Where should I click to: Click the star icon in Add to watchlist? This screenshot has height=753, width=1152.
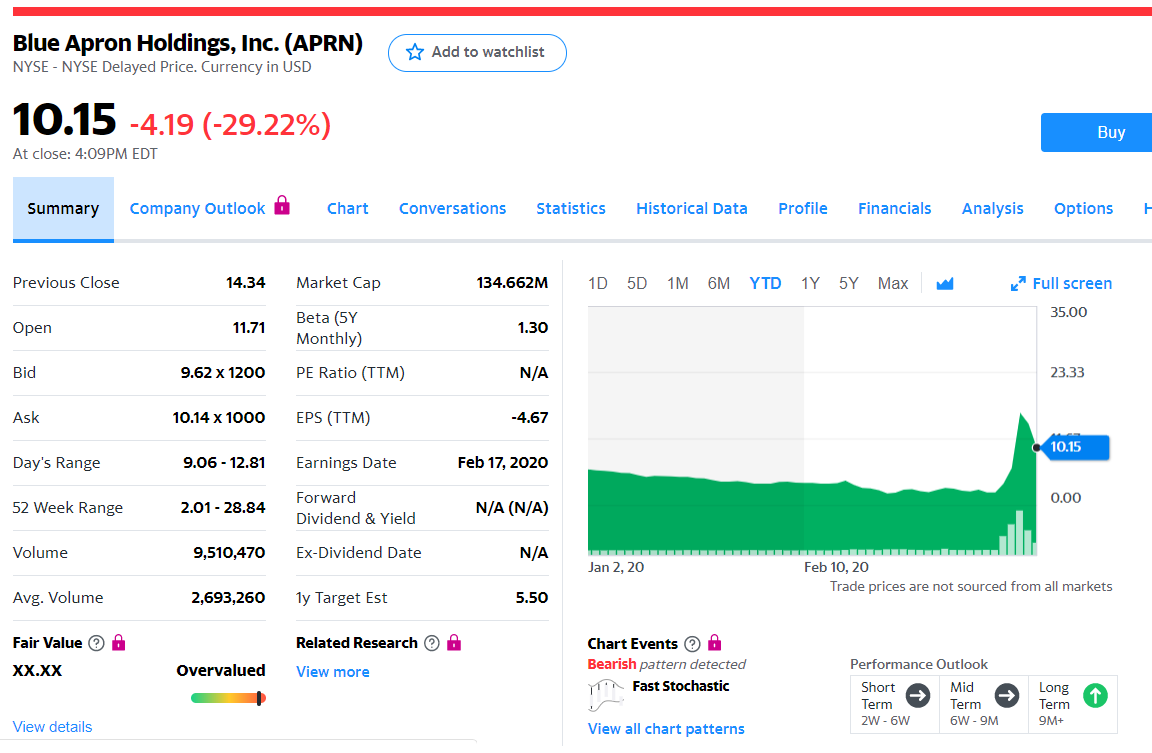(415, 52)
